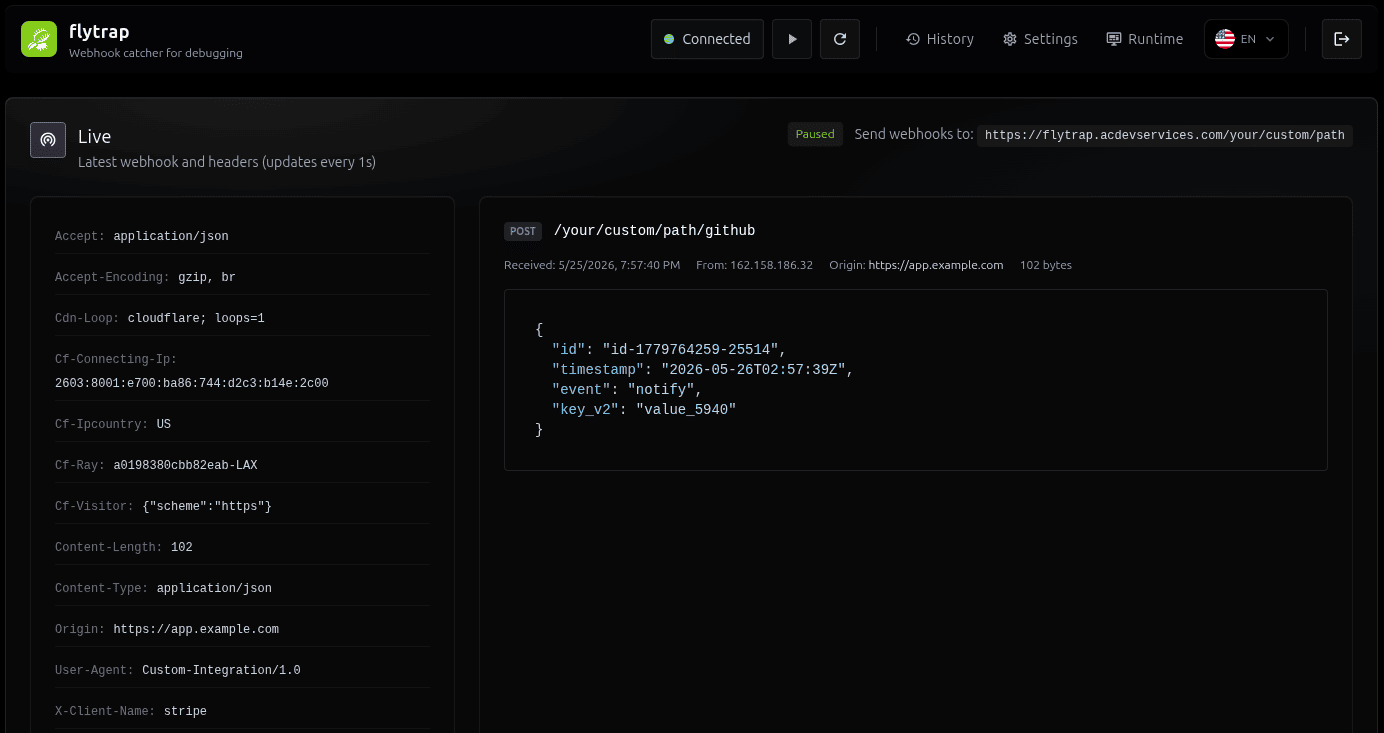Click the logout icon button

coord(1342,39)
